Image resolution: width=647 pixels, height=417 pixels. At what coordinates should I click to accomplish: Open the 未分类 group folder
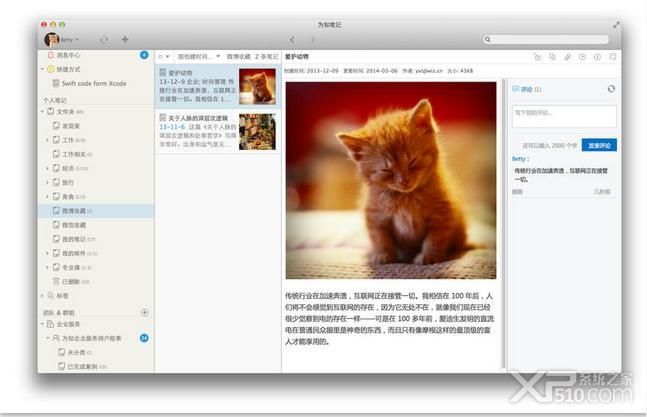(76, 352)
